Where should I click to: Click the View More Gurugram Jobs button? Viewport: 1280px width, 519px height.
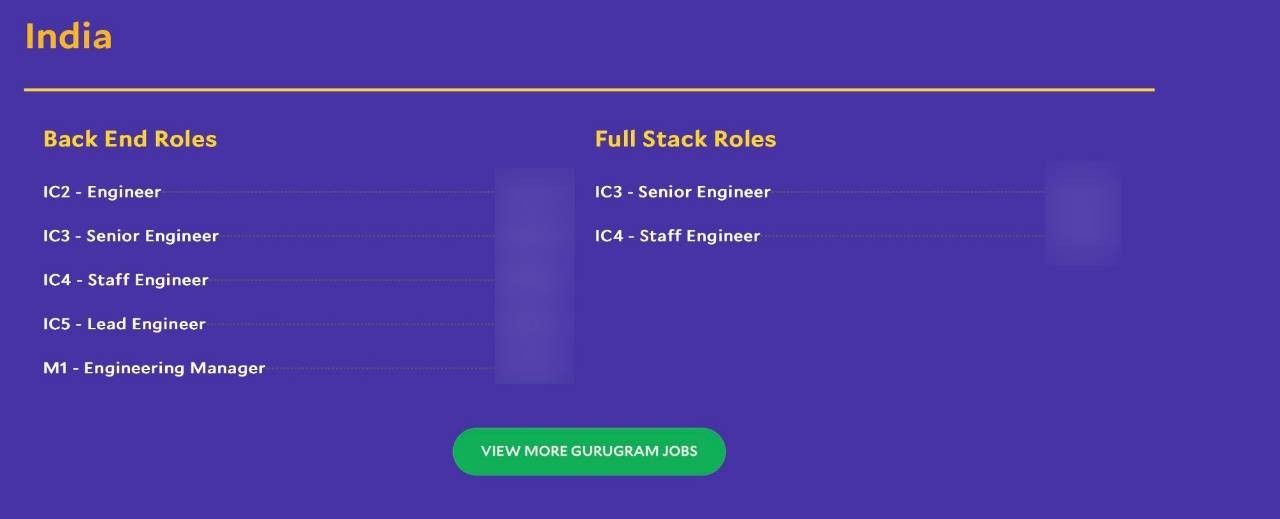(x=589, y=451)
